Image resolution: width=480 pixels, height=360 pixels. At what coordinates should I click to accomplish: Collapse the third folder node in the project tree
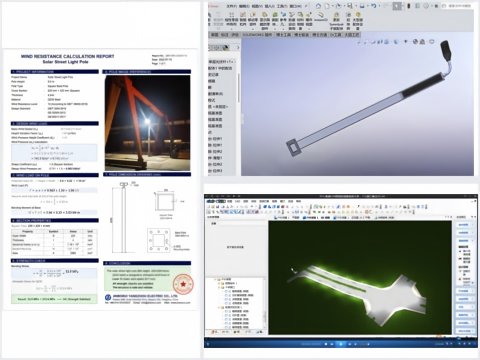[x=219, y=287]
